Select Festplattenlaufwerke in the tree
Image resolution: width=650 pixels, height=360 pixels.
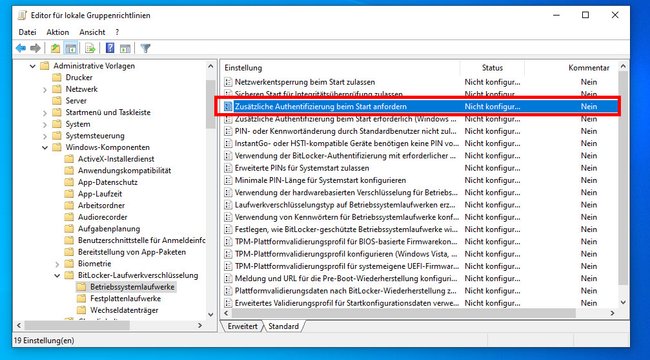[126, 299]
